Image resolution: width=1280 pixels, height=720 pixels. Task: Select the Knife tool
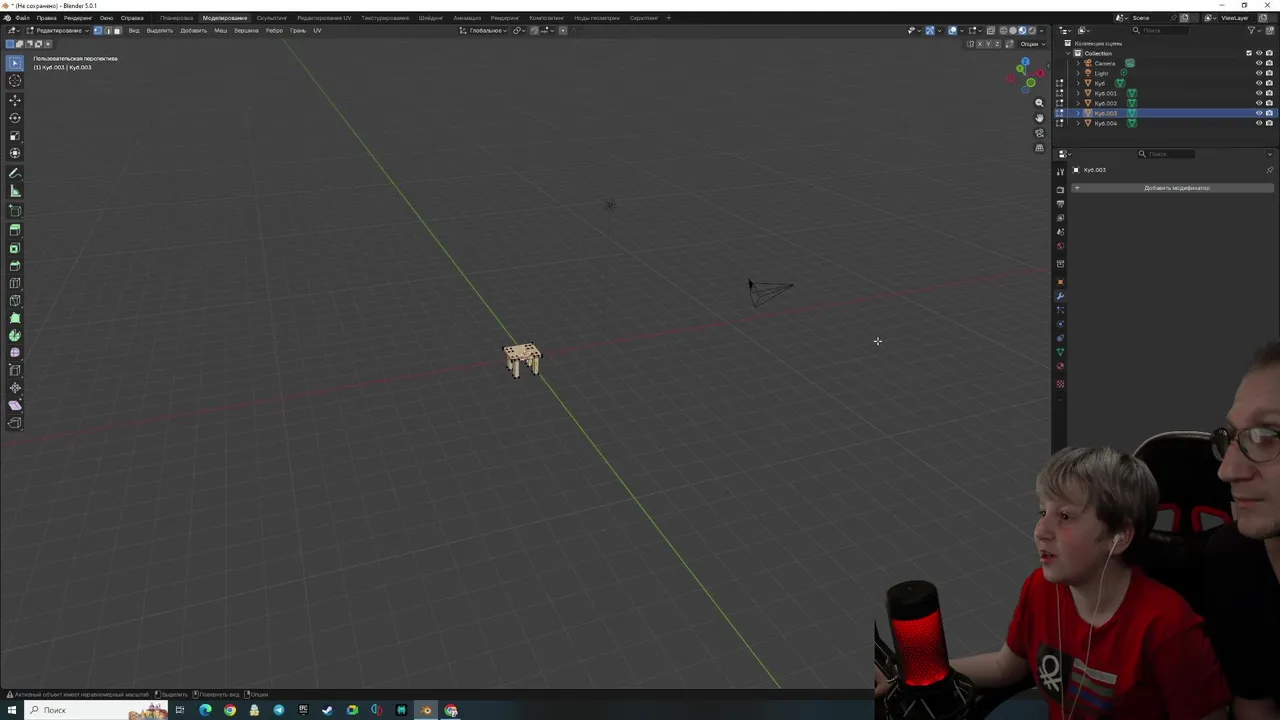click(x=15, y=301)
